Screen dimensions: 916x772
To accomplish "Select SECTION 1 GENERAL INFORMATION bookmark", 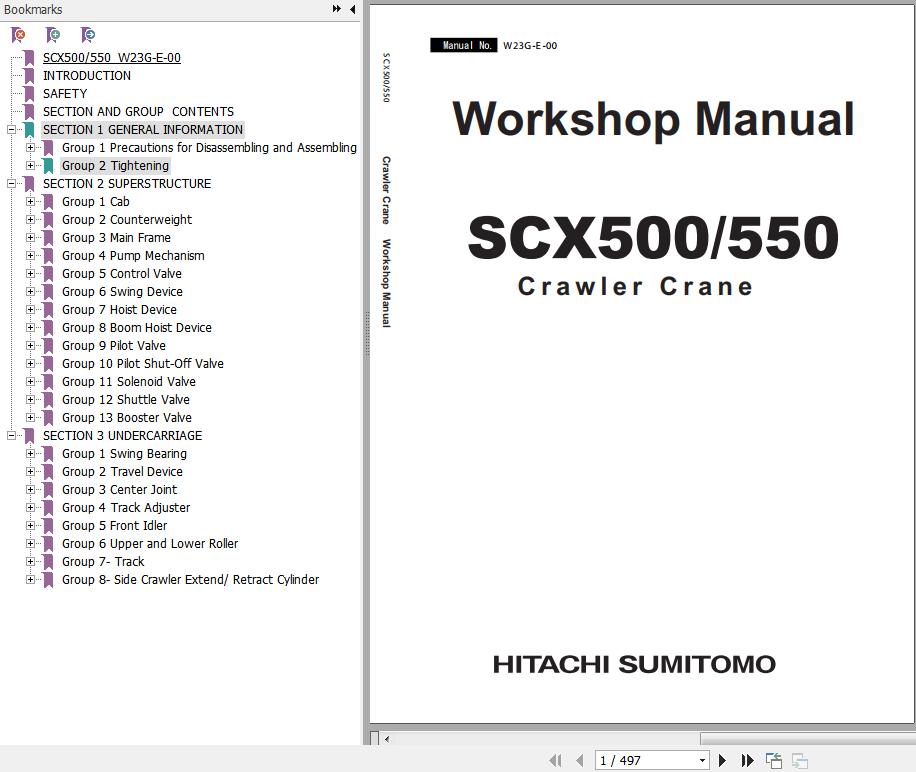I will [143, 130].
